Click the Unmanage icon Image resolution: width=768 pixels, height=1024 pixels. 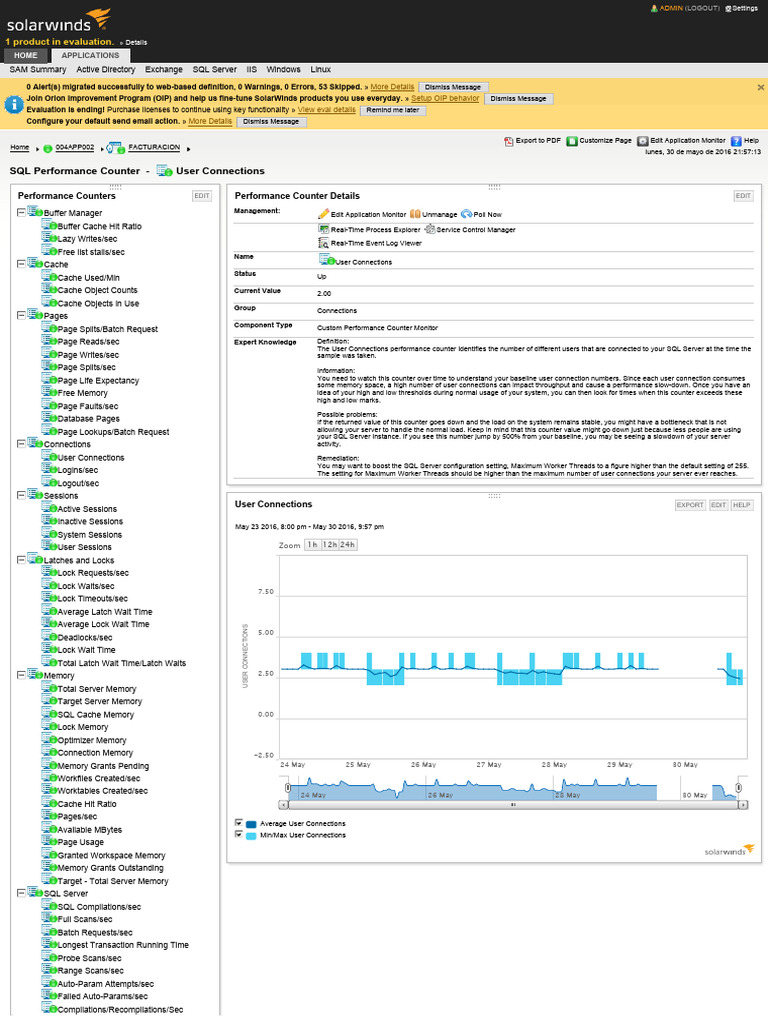(415, 214)
